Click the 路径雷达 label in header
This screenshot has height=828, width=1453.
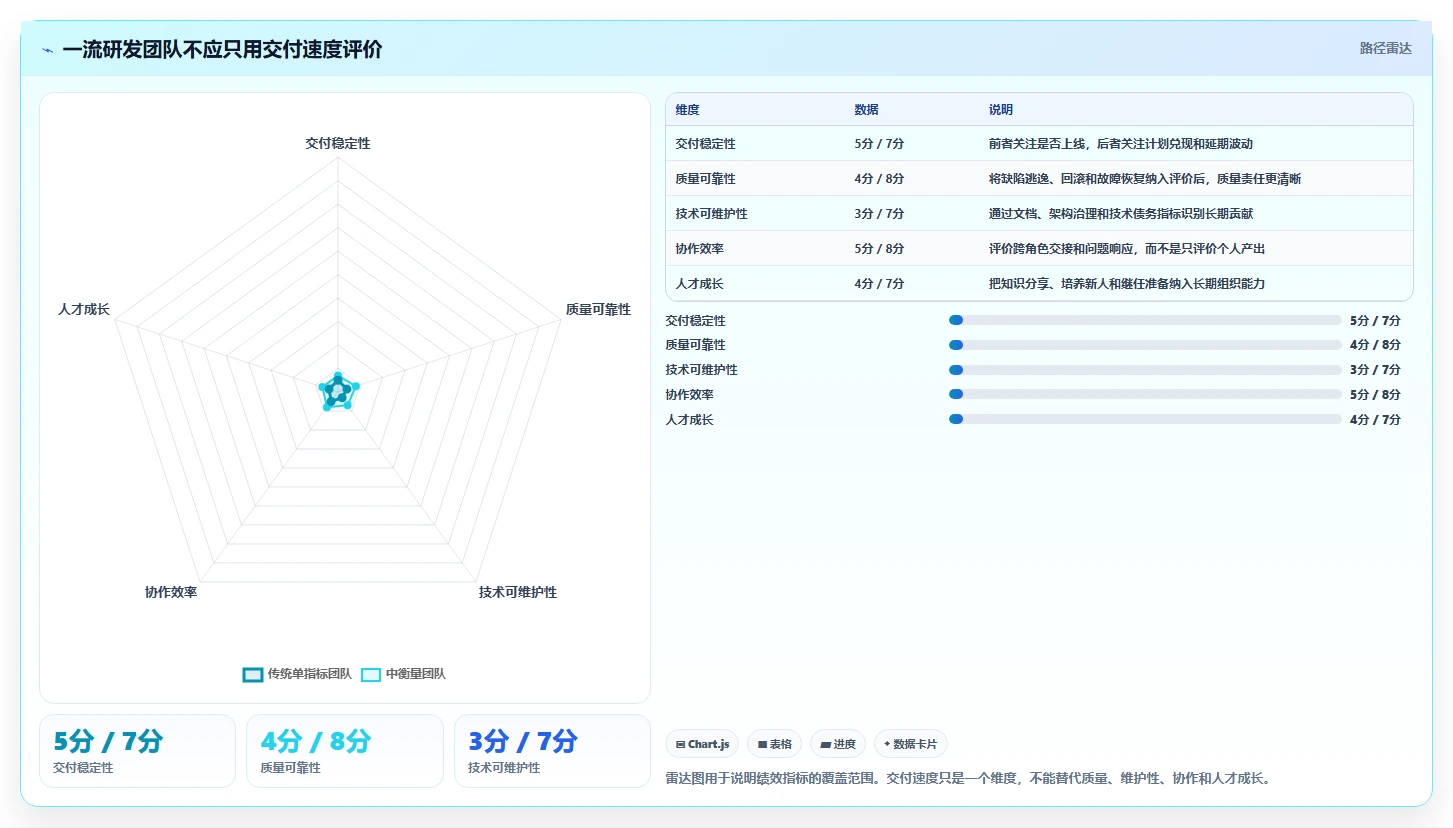(1385, 48)
